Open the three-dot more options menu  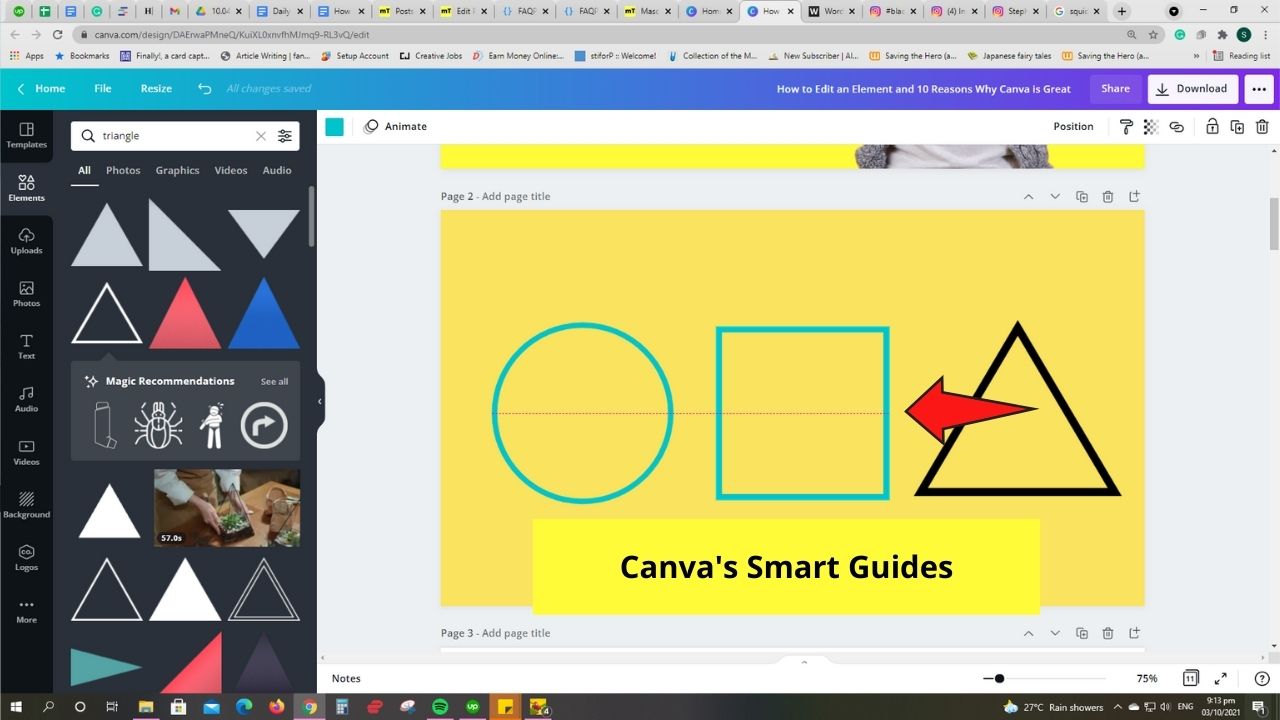(x=1258, y=88)
